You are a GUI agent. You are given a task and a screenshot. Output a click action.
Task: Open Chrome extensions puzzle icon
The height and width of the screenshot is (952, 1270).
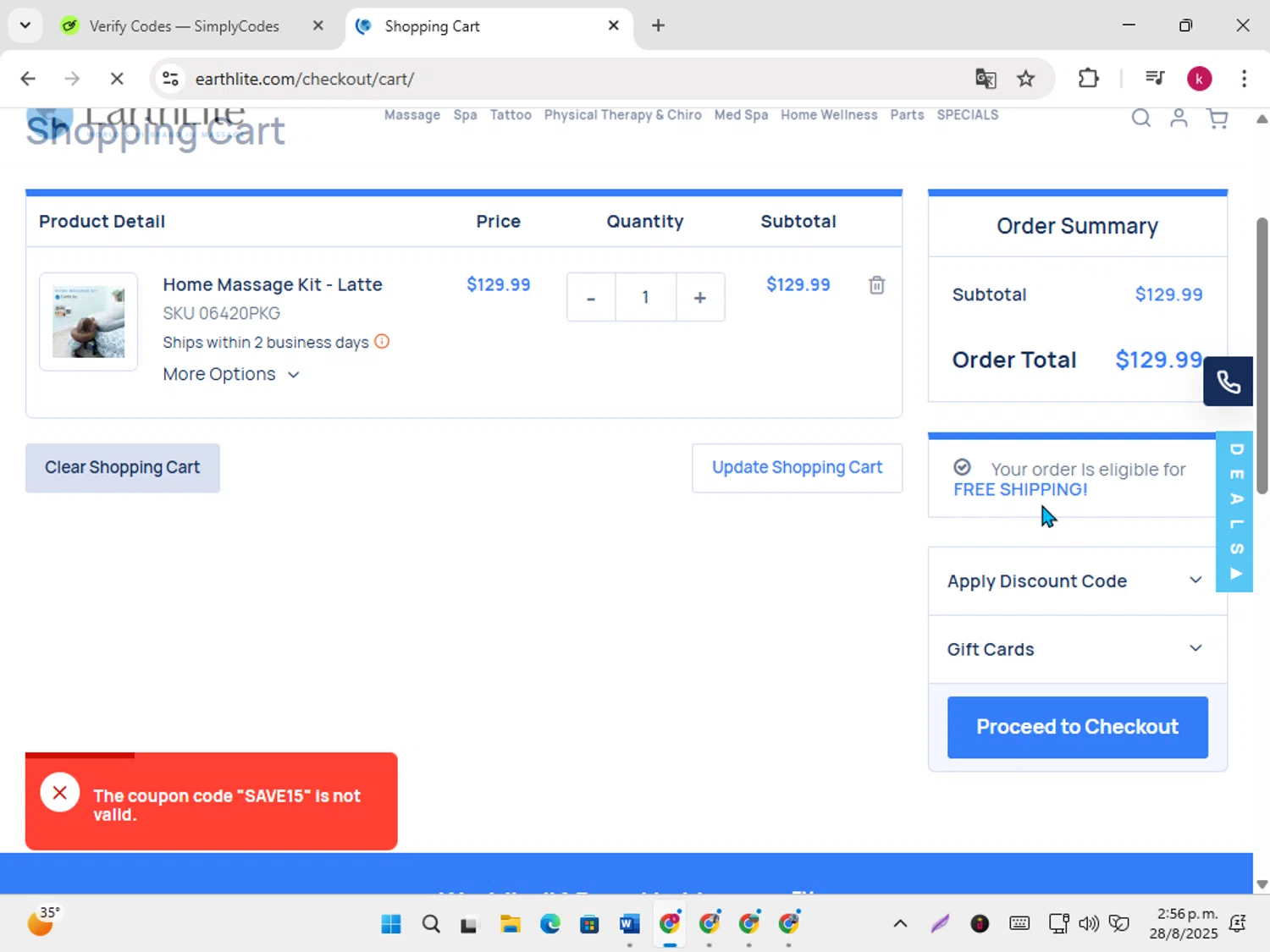1088,79
